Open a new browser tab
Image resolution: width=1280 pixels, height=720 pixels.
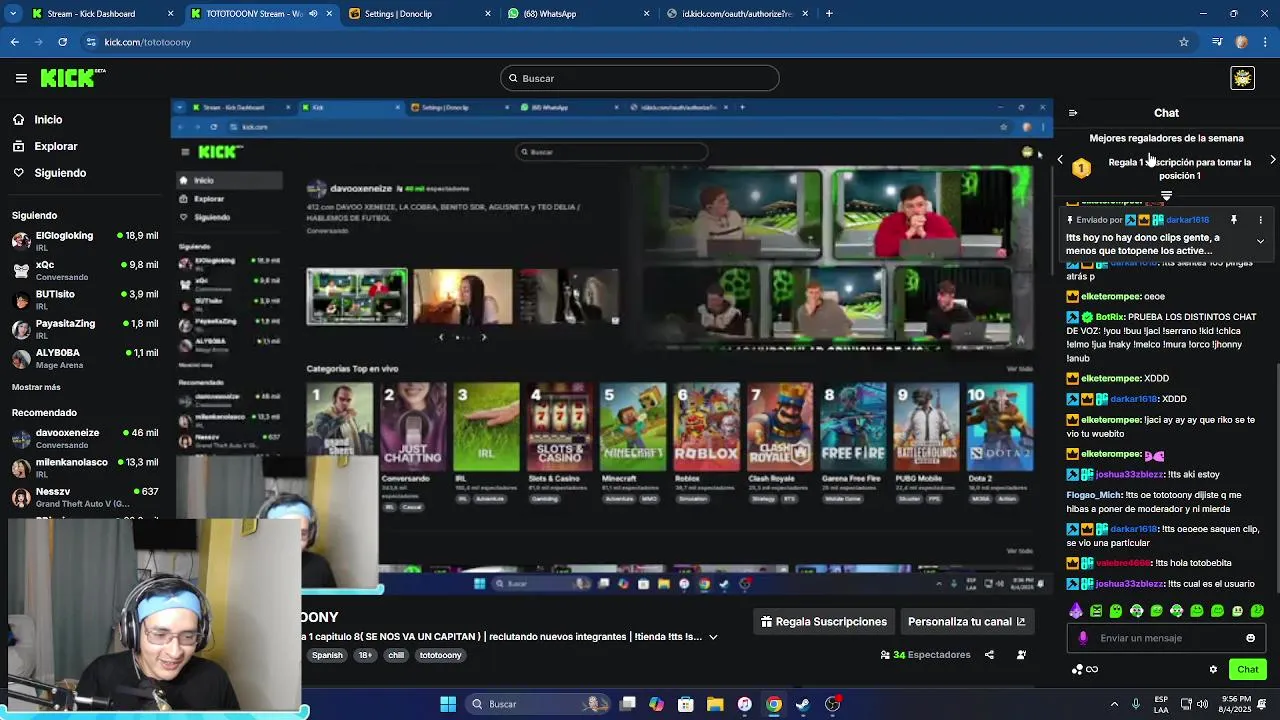click(829, 14)
